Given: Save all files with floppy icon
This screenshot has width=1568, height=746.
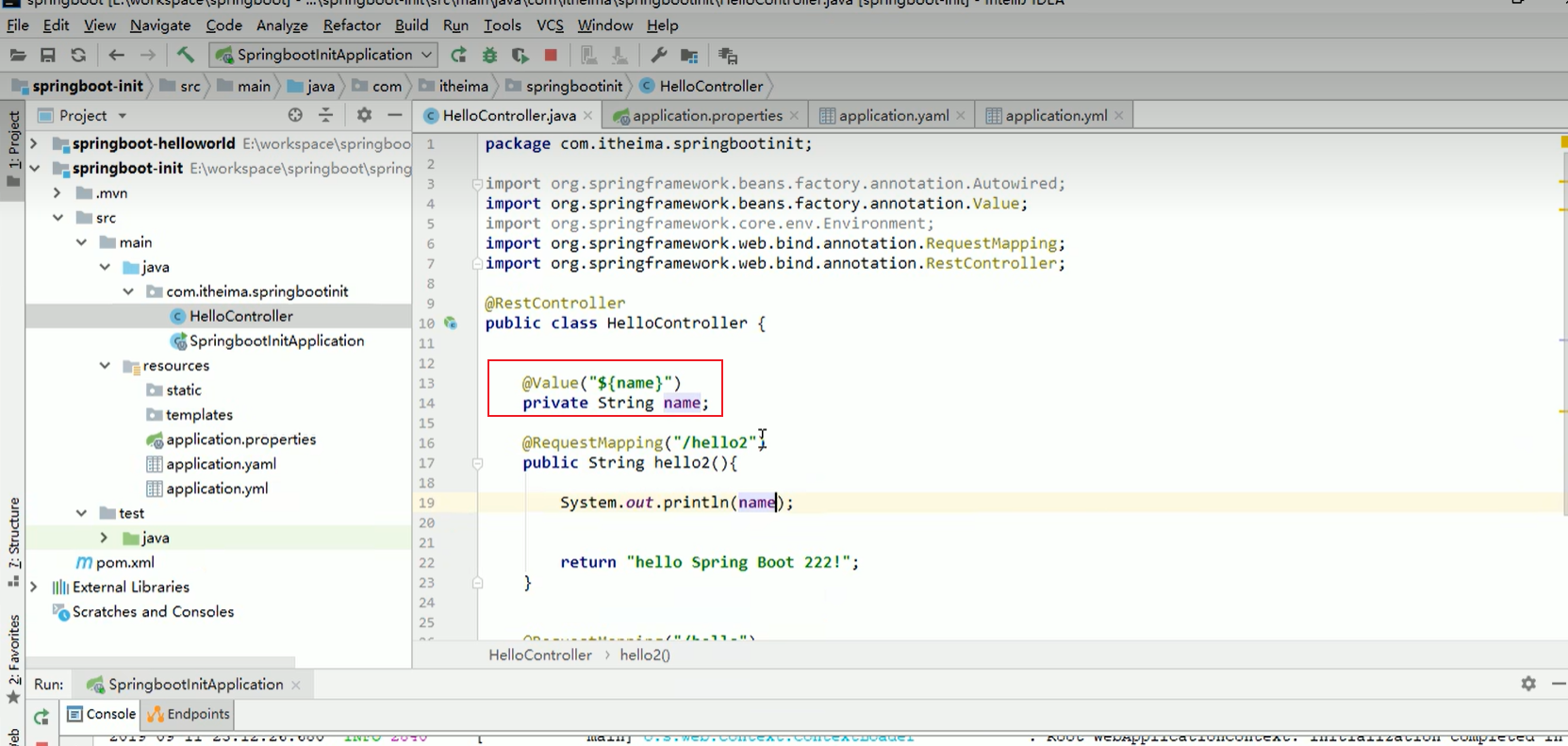Looking at the screenshot, I should click(x=48, y=56).
